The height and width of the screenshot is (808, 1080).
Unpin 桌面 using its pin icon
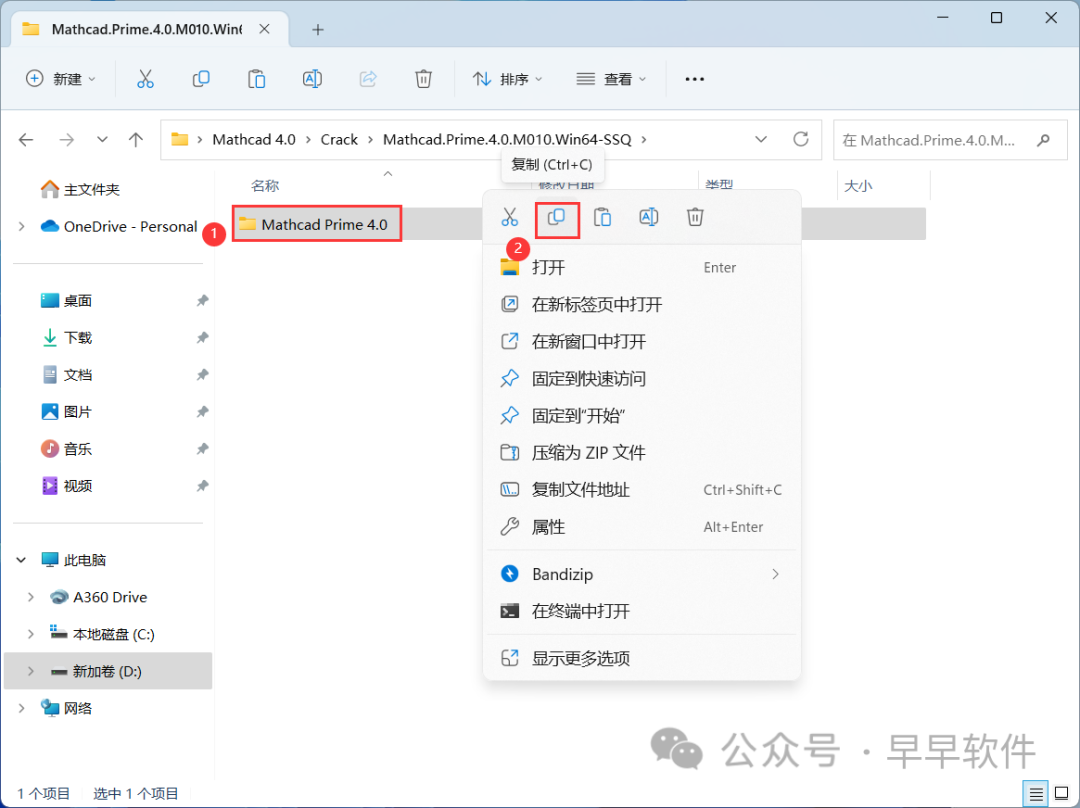point(202,300)
